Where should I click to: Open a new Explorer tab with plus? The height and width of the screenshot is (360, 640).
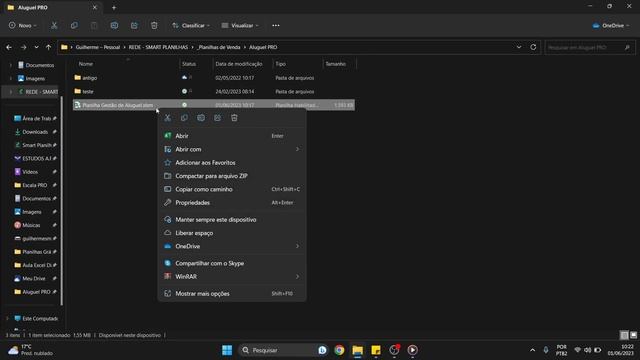coord(114,7)
